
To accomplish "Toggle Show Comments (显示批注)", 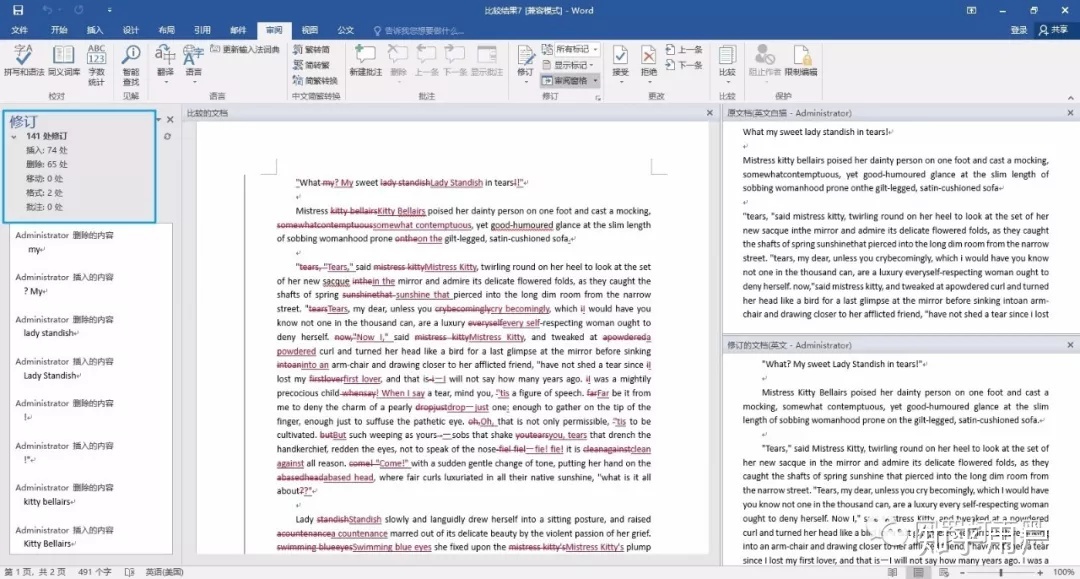I will click(x=487, y=60).
